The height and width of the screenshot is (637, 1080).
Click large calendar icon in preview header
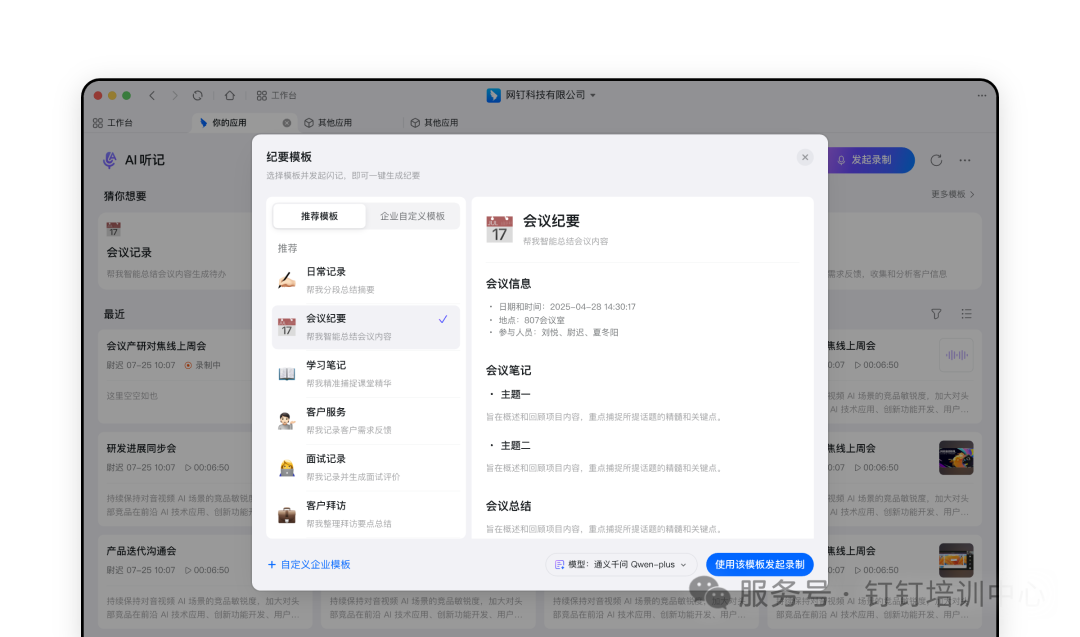pos(499,229)
